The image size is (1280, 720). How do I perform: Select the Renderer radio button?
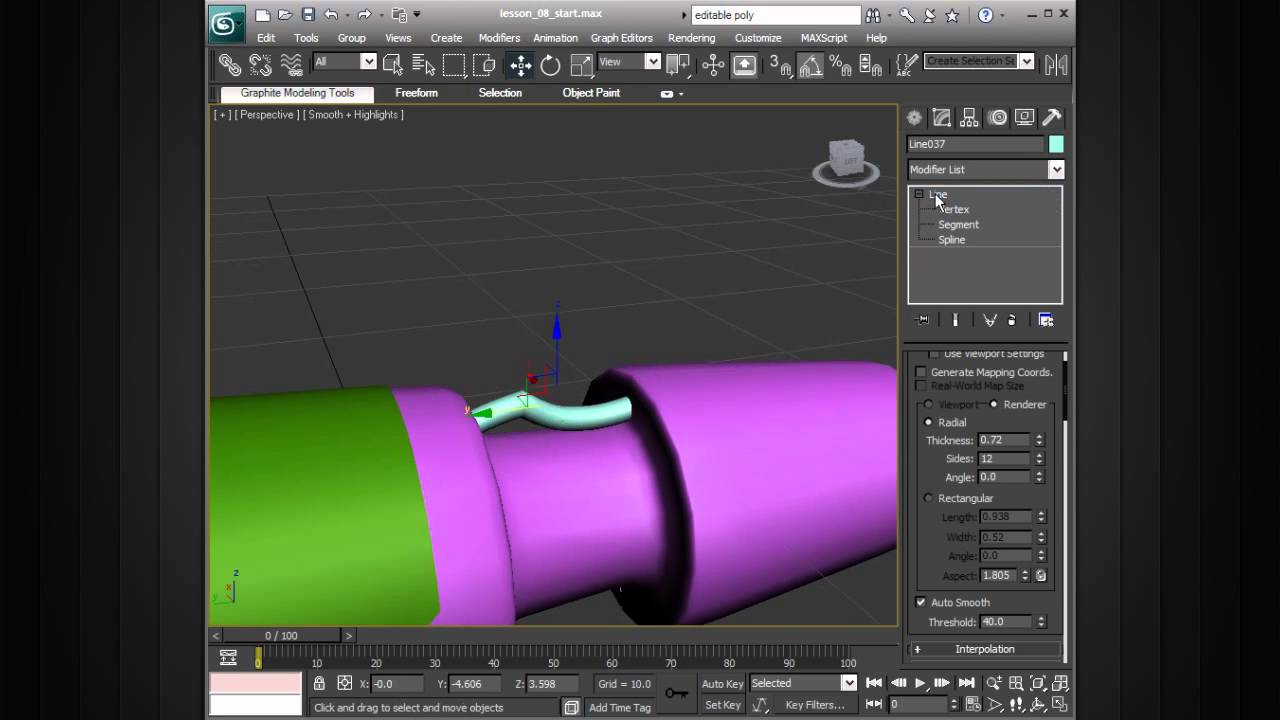993,404
